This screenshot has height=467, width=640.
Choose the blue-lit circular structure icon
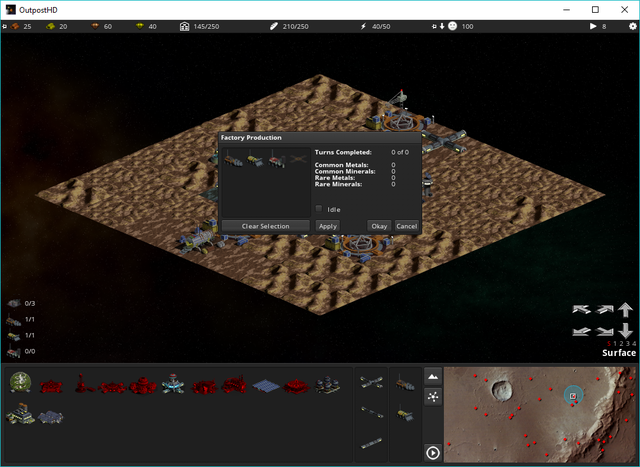point(173,384)
